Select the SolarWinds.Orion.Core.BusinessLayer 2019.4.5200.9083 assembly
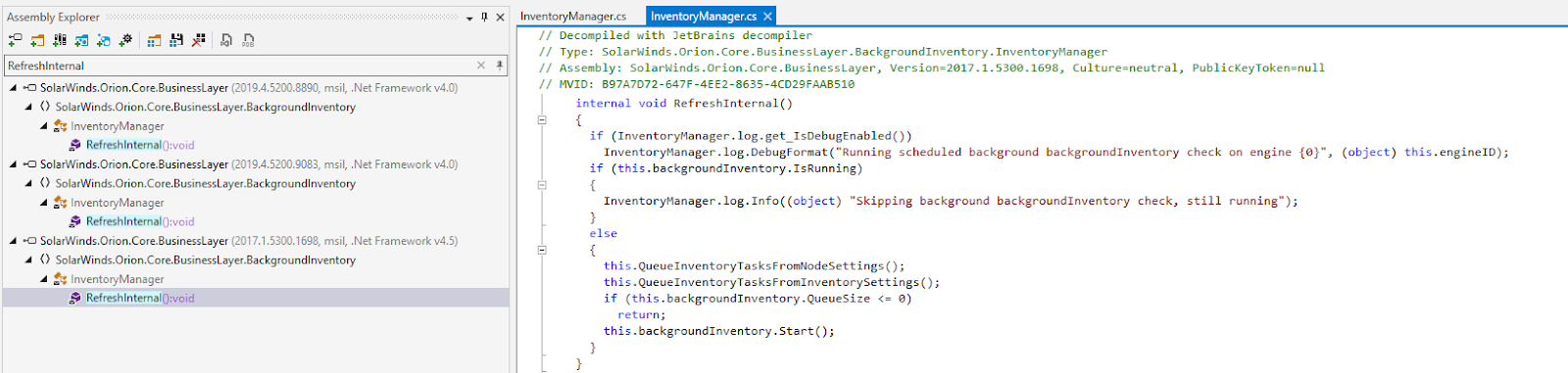Viewport: 1568px width, 373px height. coord(249,164)
